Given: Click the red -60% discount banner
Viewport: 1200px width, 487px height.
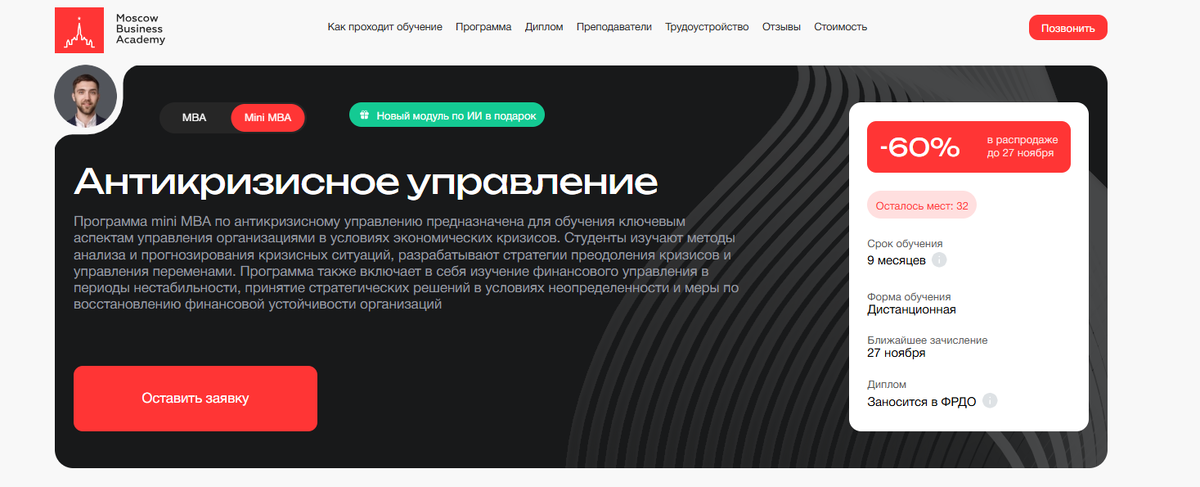Looking at the screenshot, I should pos(968,147).
